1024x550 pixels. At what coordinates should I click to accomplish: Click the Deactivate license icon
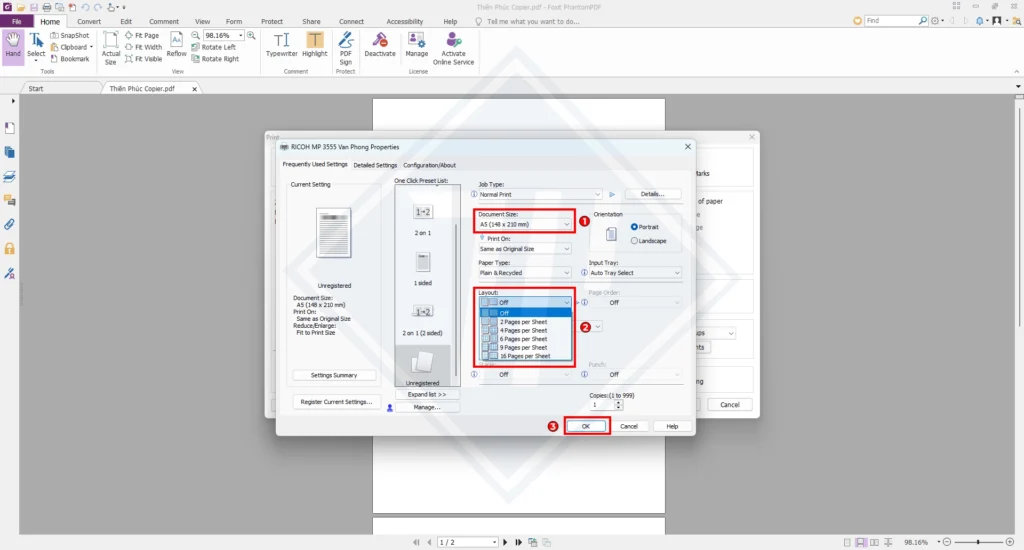pos(379,45)
